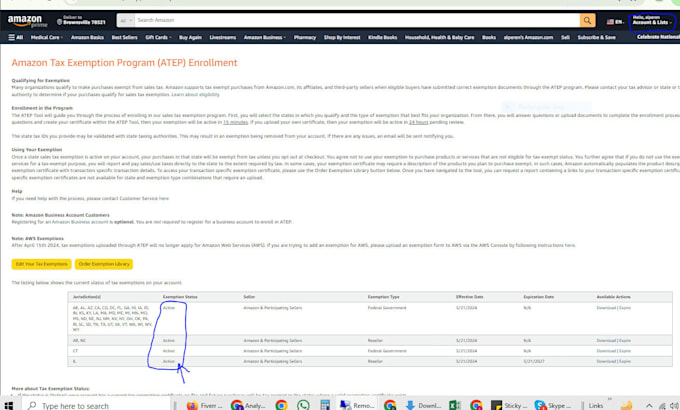This screenshot has height=410, width=680.
Task: Go to Pharmacy
Action: click(x=305, y=37)
